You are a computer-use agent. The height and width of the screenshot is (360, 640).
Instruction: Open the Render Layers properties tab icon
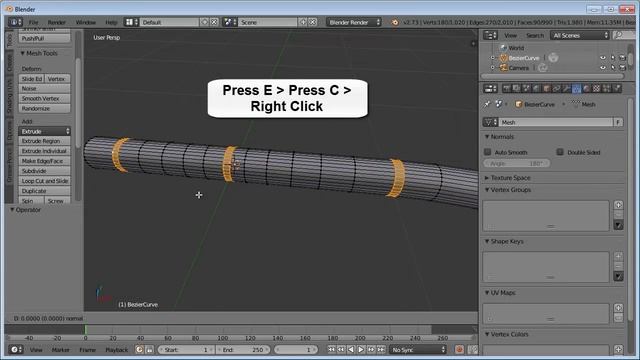coord(516,88)
